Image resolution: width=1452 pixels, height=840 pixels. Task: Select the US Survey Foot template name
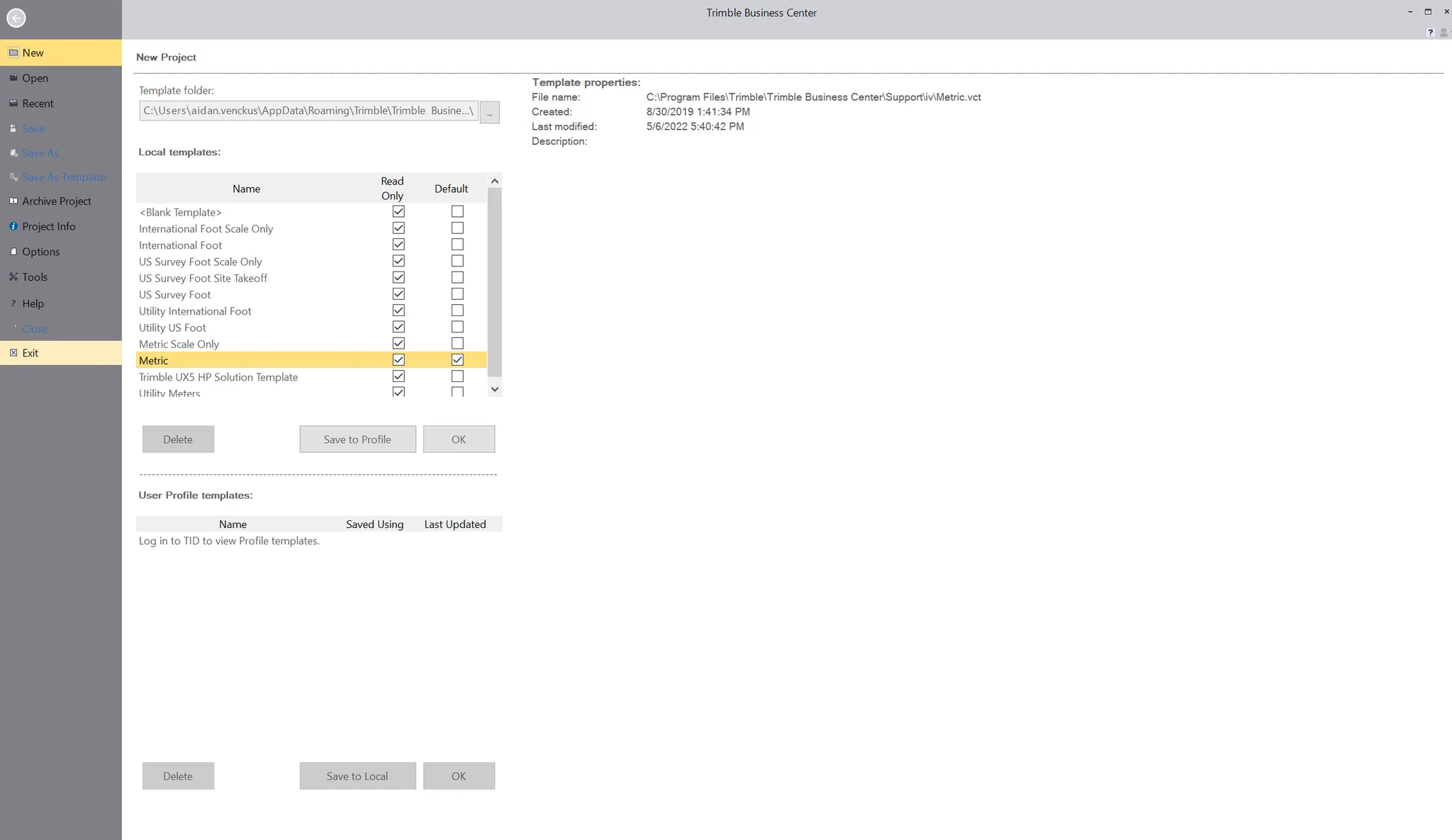pos(174,294)
